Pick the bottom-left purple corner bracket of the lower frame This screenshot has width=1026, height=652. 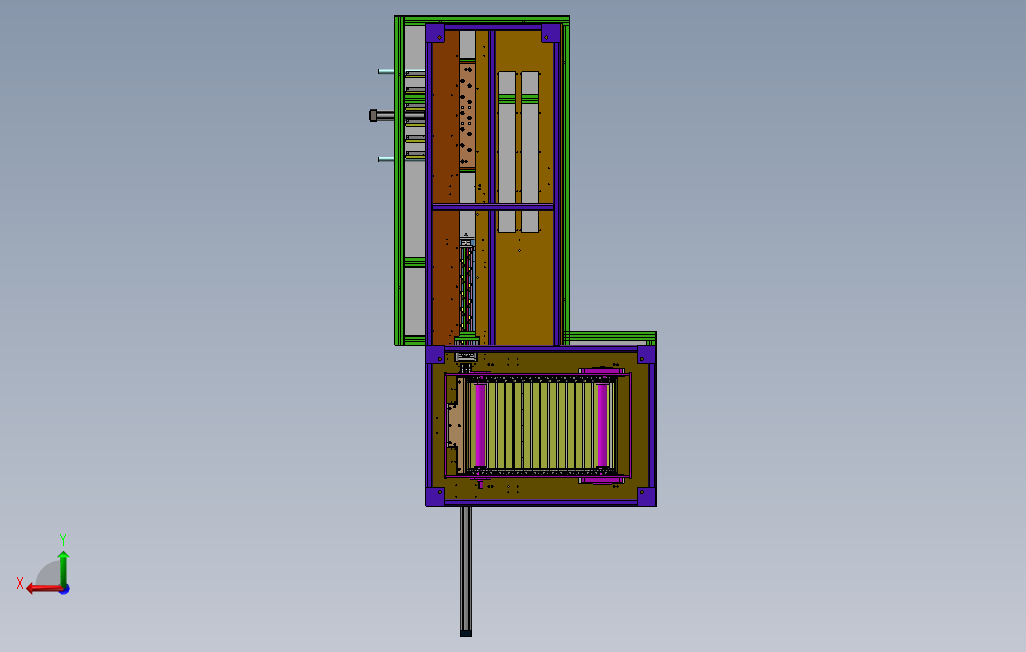435,496
